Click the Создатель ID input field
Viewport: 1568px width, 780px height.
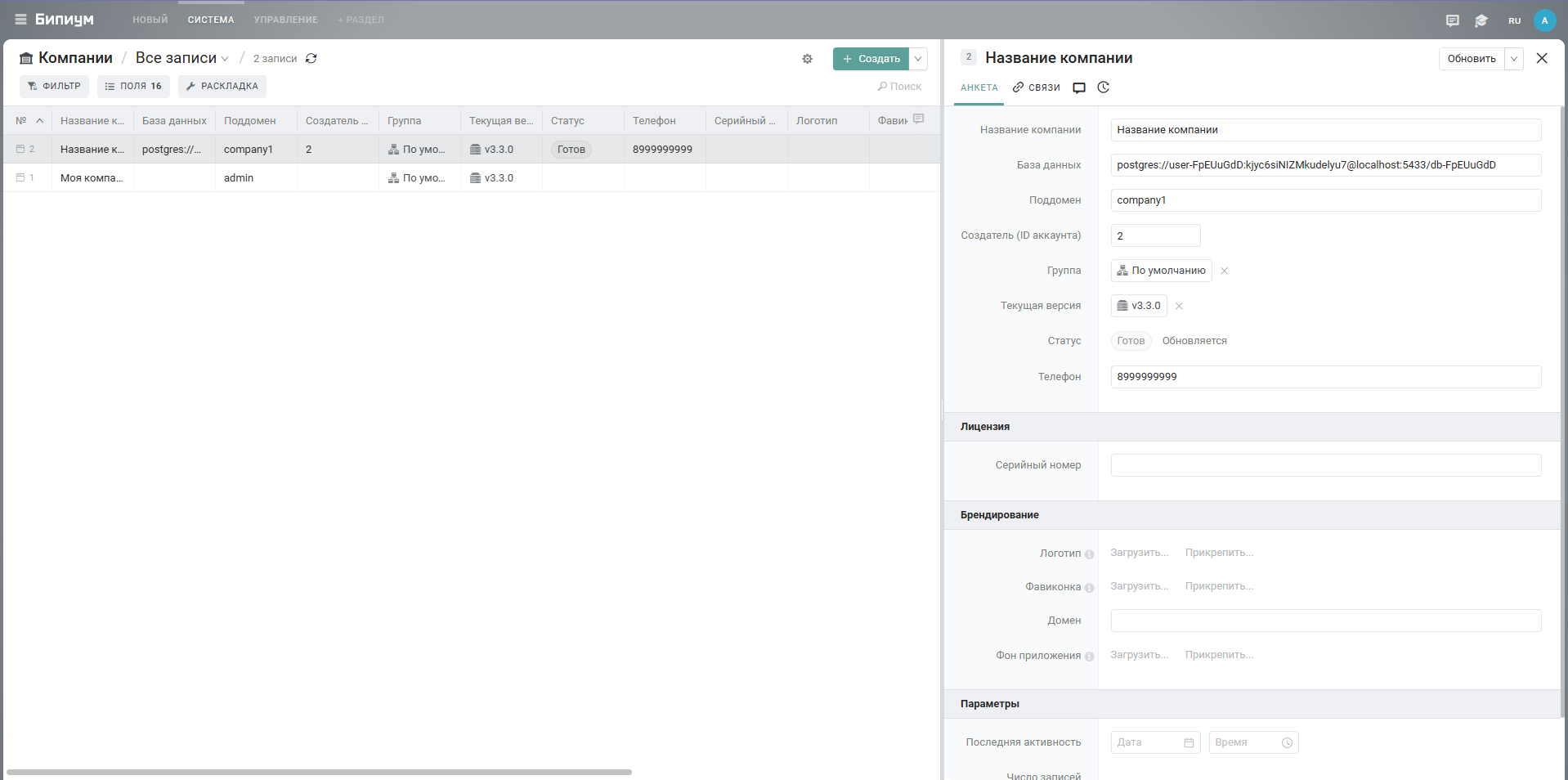1155,235
